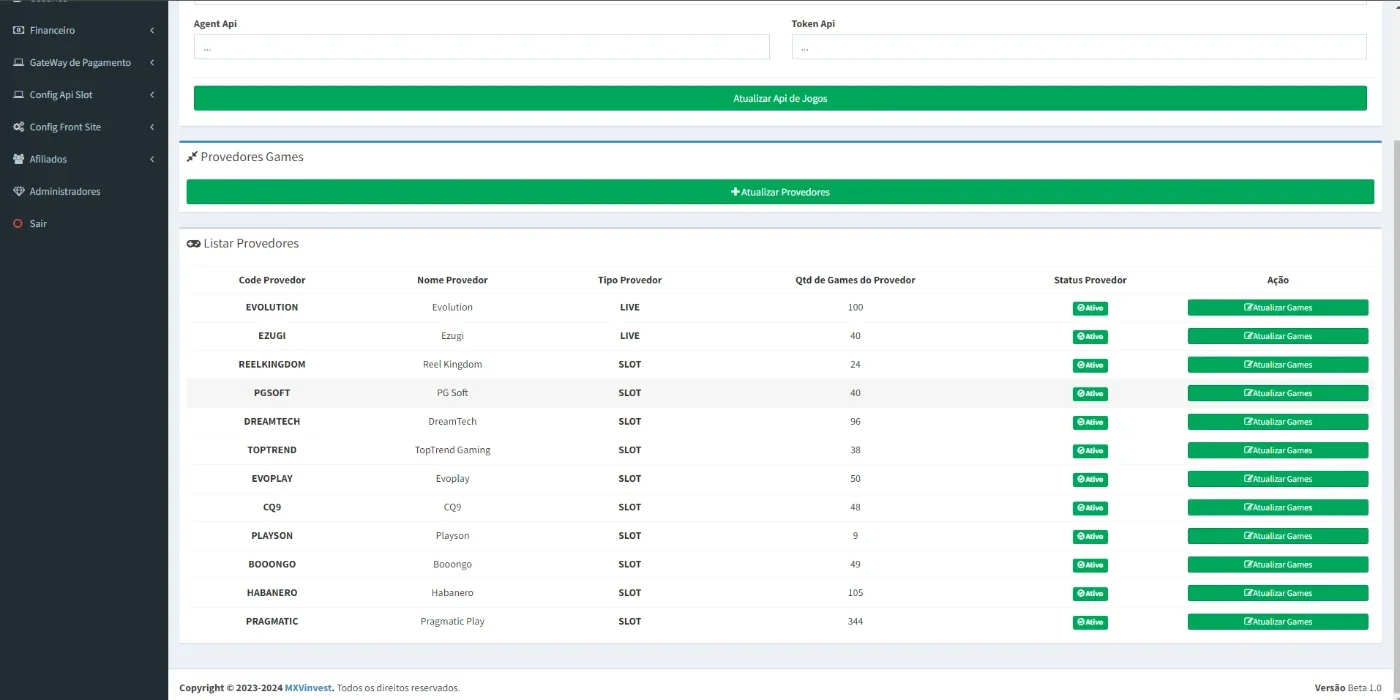
Task: Update games for BOOONGO provider
Action: (1278, 564)
